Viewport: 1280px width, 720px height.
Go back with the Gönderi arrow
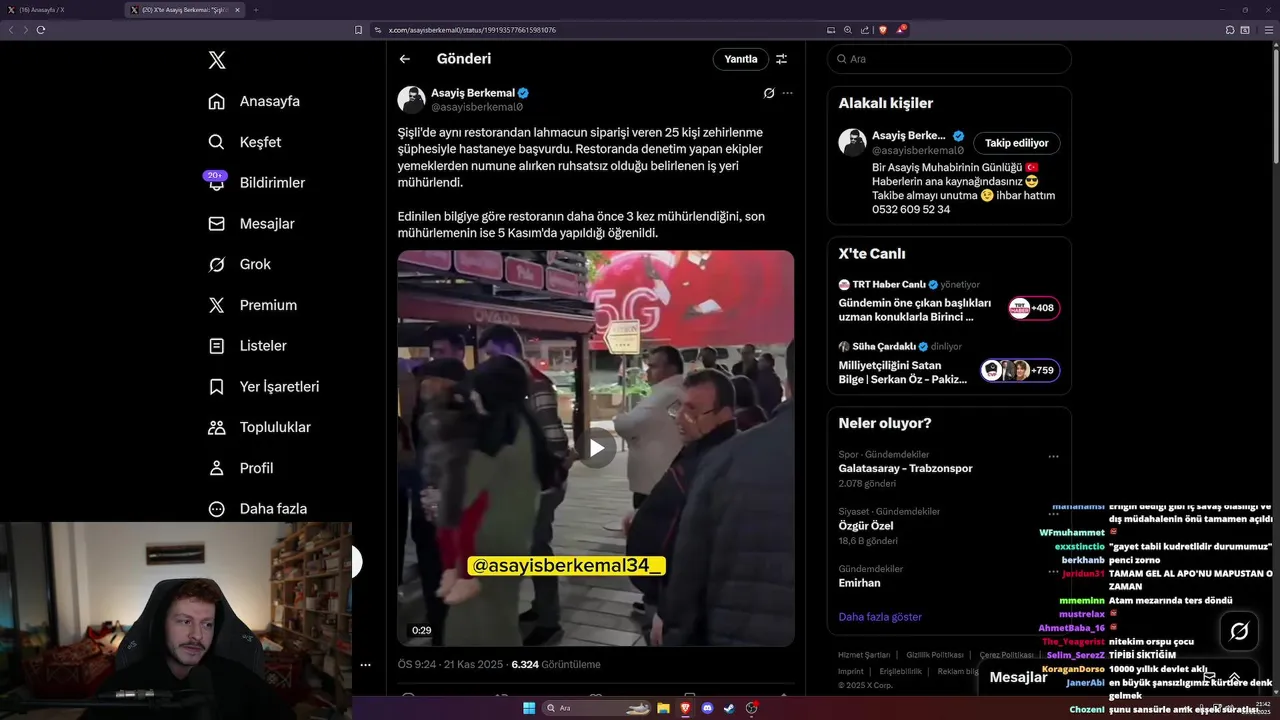405,59
